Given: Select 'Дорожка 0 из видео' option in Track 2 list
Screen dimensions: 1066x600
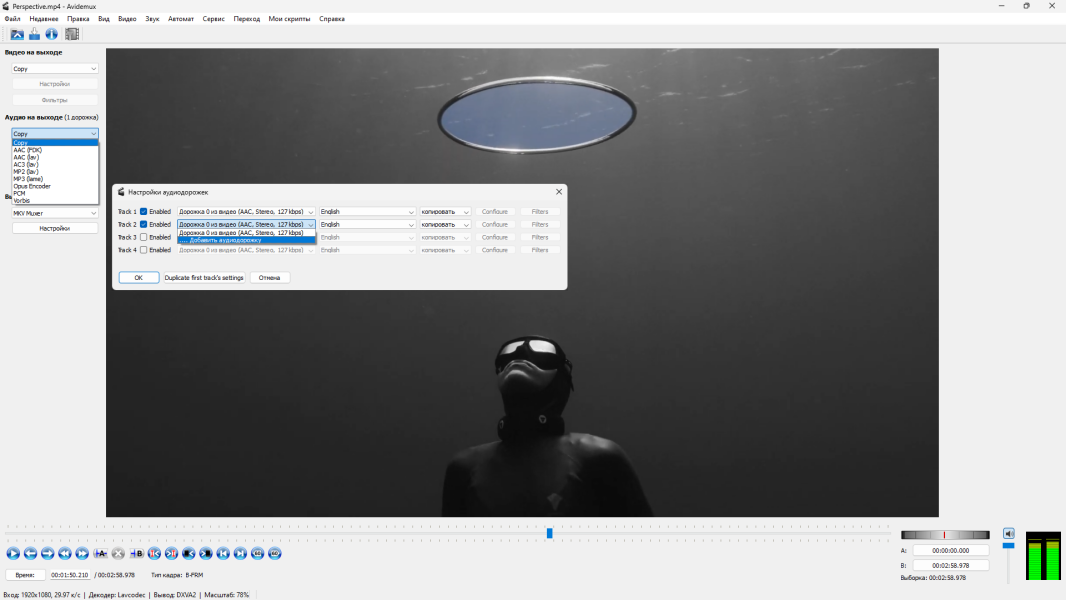Looking at the screenshot, I should [x=246, y=232].
